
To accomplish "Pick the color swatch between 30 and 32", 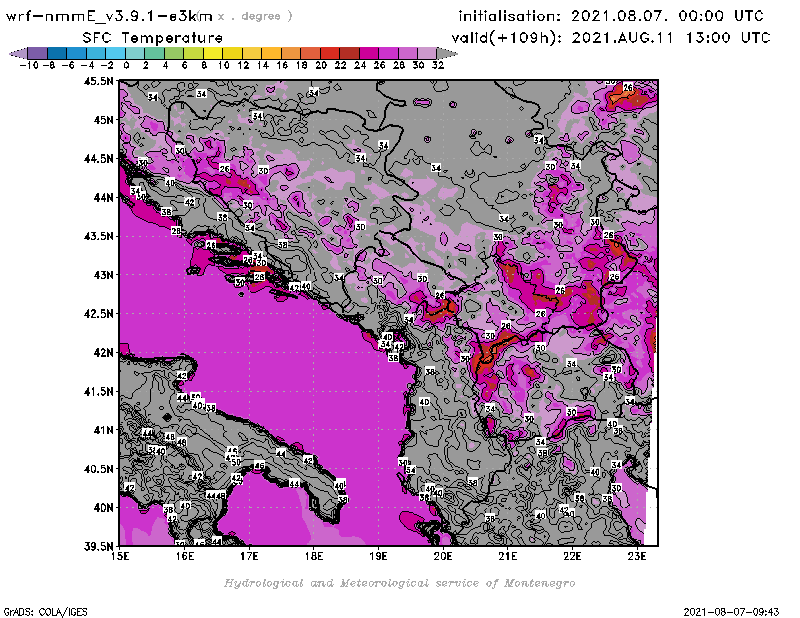I will 427,53.
